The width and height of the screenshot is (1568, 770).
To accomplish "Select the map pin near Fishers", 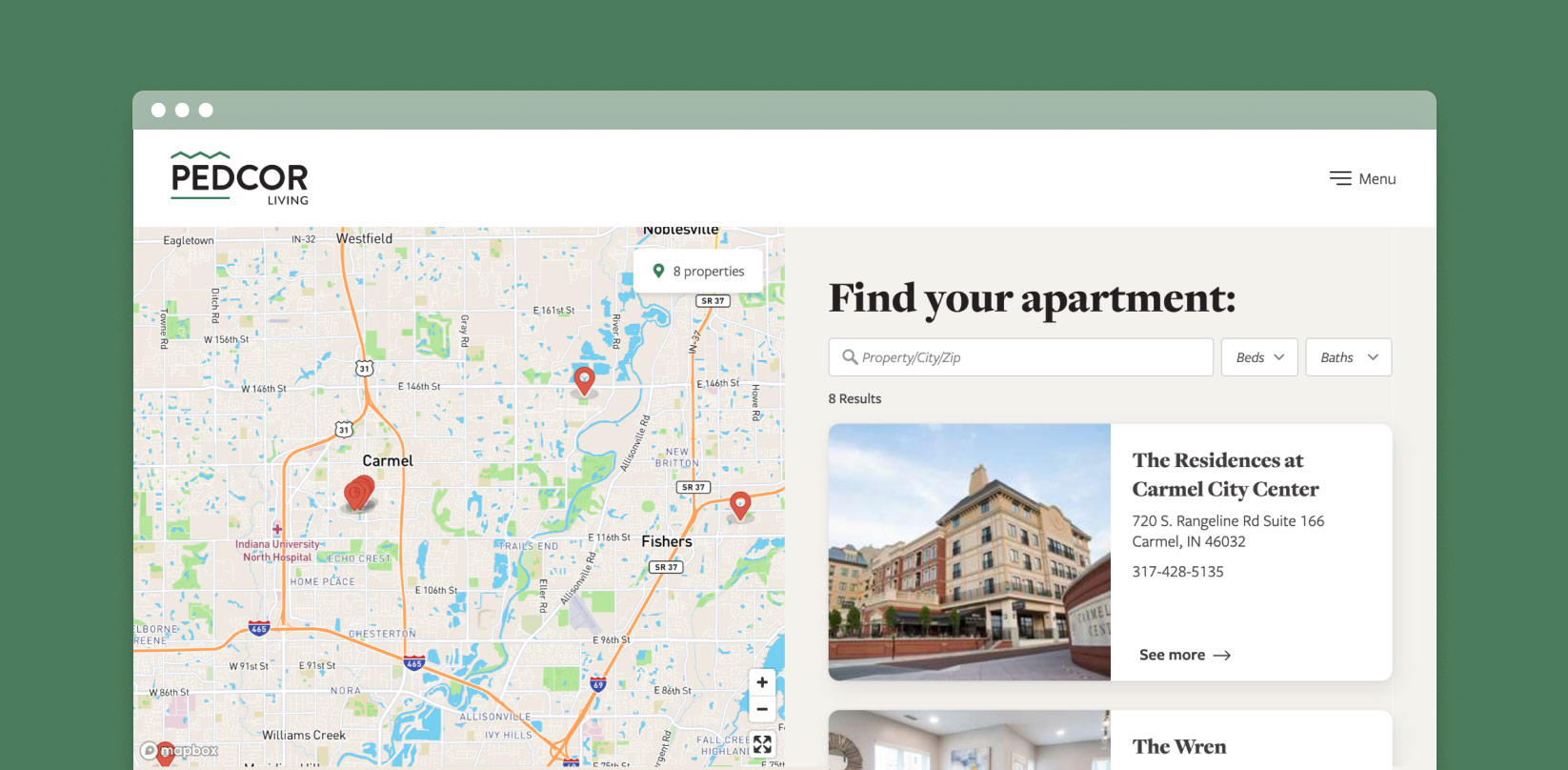I will point(740,504).
